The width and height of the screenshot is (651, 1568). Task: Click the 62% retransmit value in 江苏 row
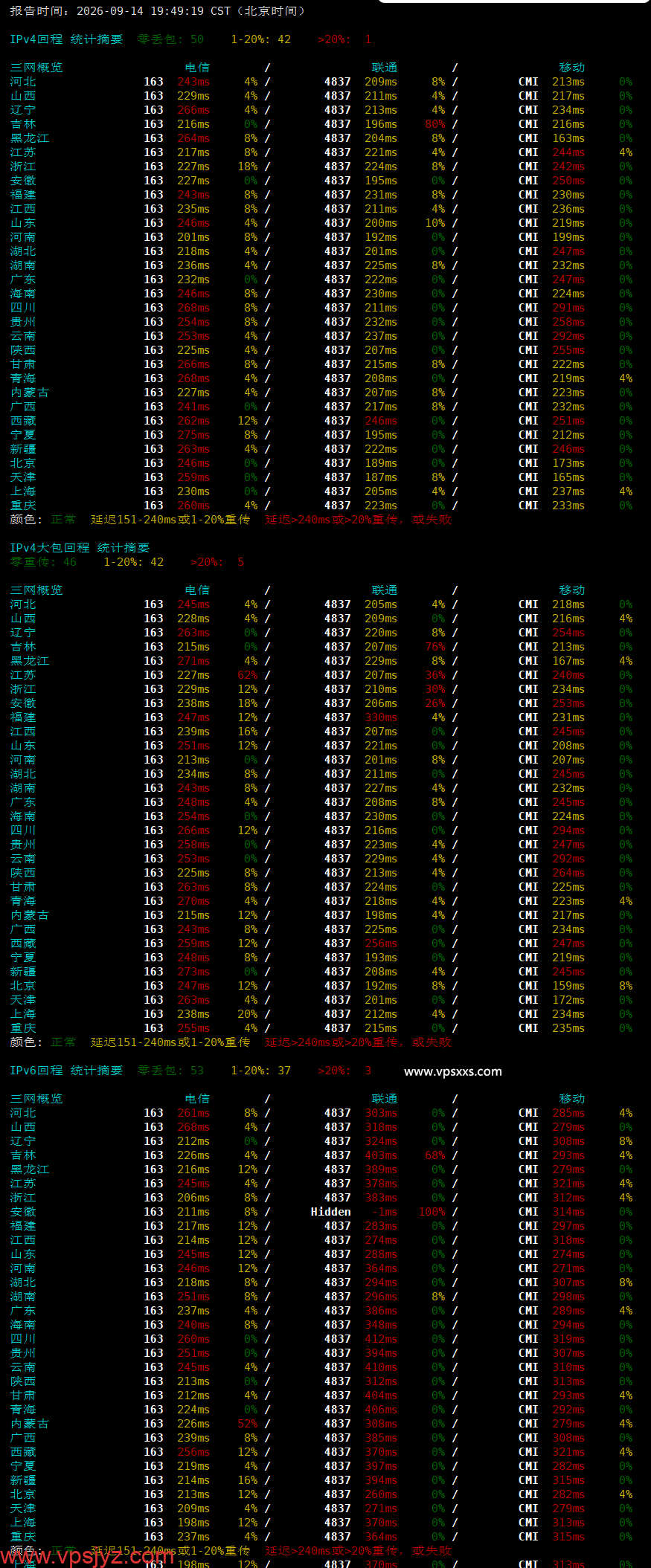248,675
